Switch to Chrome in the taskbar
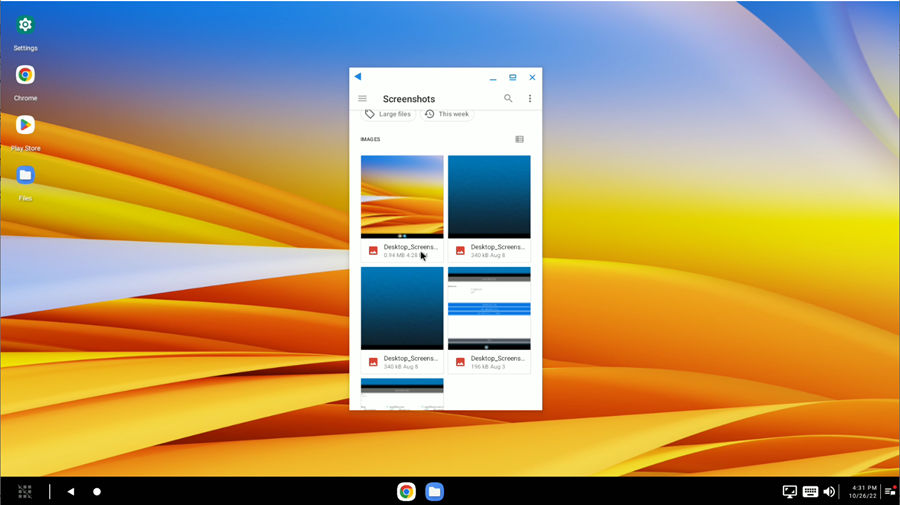 pos(406,491)
